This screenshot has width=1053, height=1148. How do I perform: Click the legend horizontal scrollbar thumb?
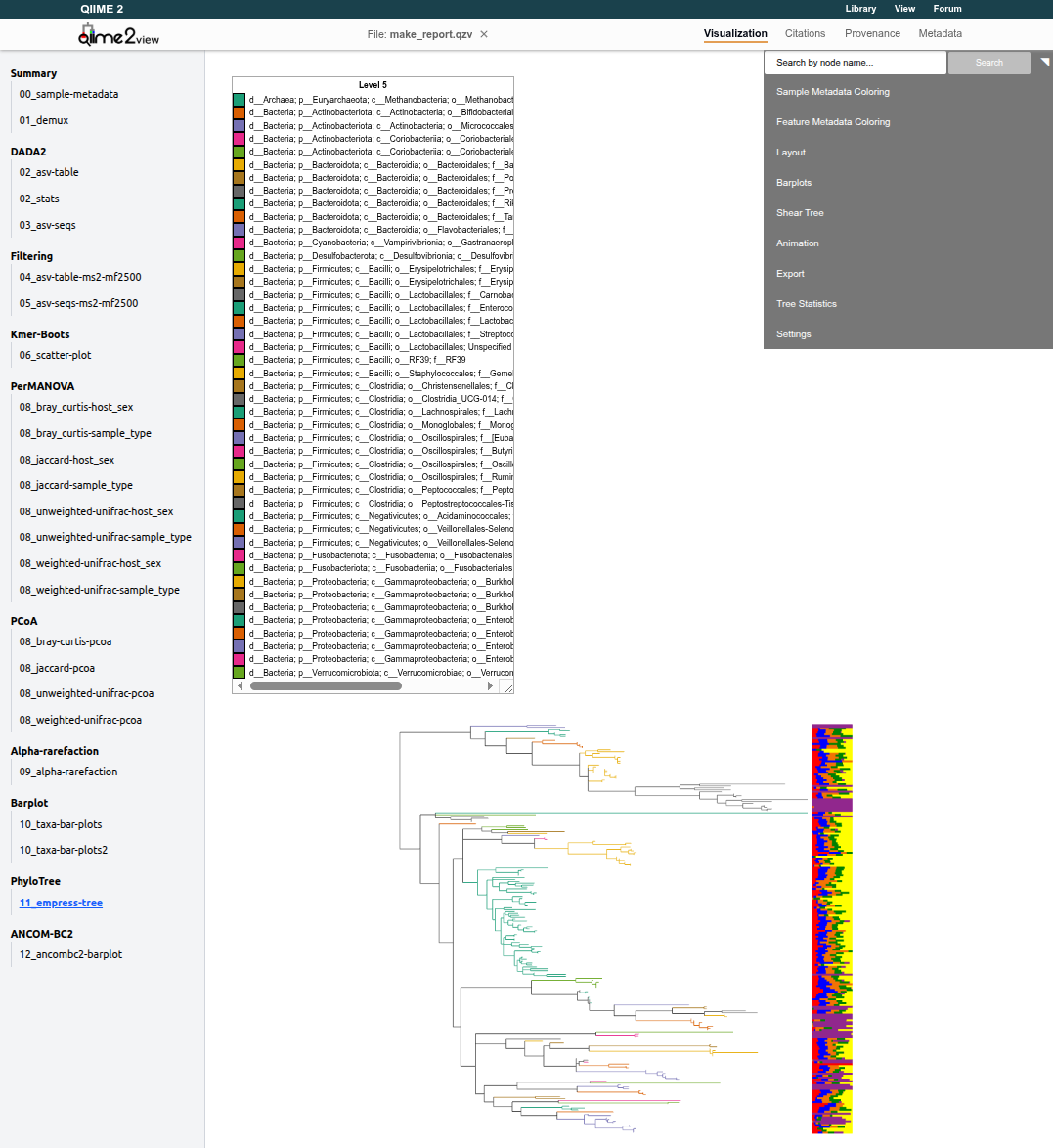coord(326,686)
